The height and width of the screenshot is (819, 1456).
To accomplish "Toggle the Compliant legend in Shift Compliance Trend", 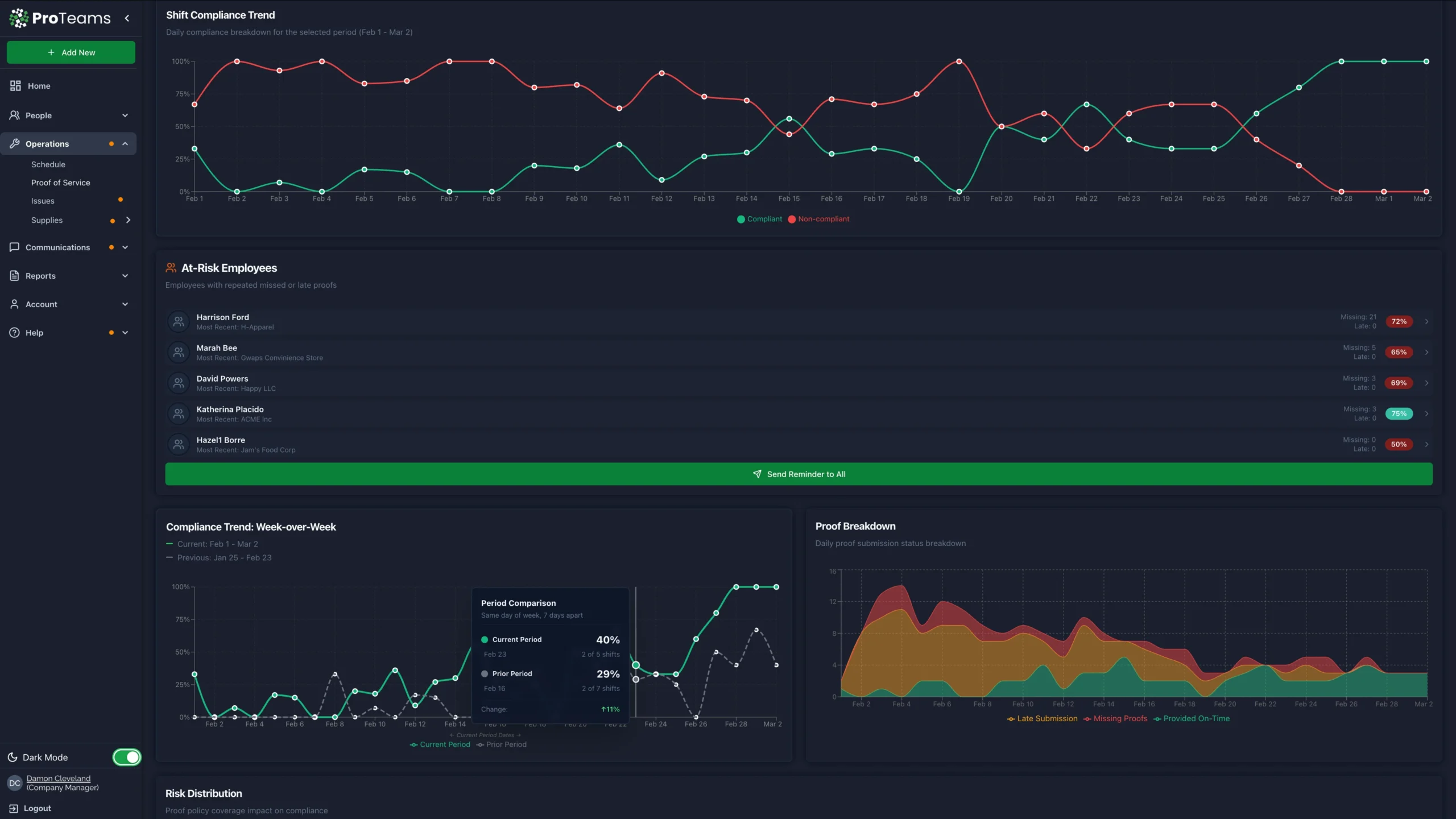I will click(759, 219).
